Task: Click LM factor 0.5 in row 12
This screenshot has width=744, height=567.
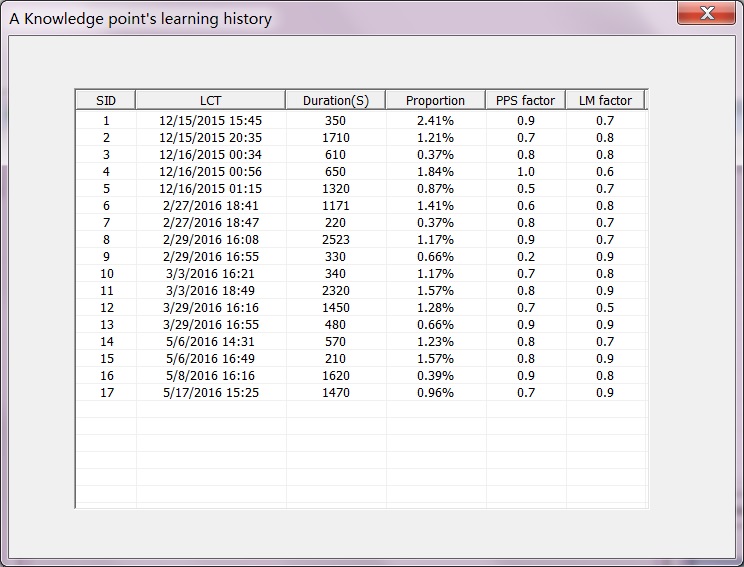Action: (605, 308)
